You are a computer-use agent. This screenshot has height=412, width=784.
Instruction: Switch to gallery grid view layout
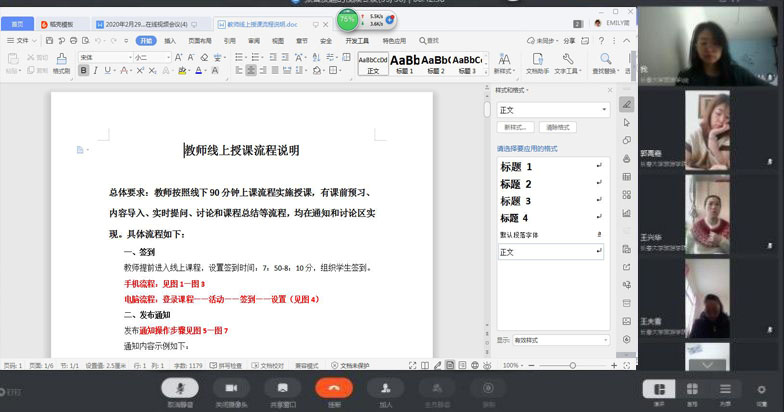click(x=691, y=389)
